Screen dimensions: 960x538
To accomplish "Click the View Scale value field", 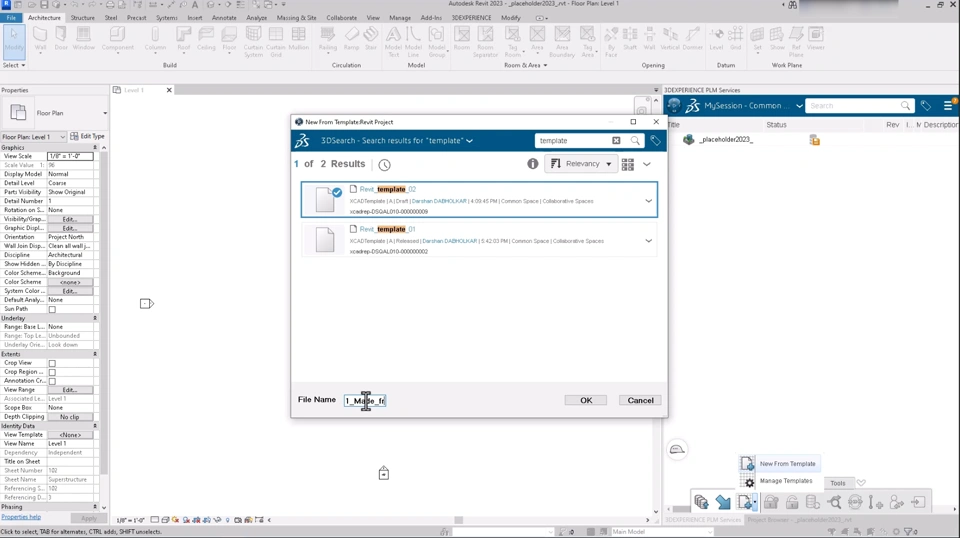I will (x=70, y=156).
